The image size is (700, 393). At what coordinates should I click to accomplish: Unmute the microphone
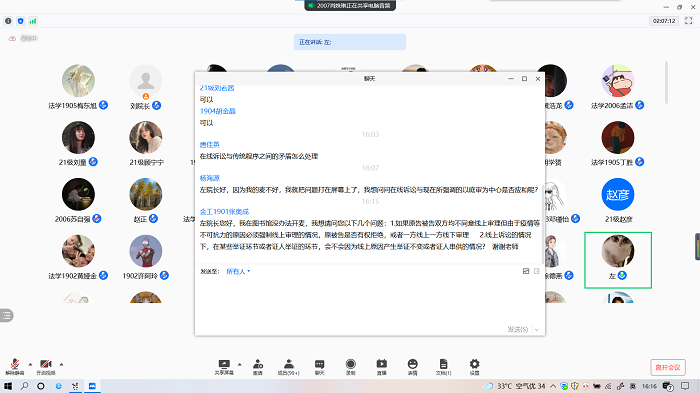[15, 367]
